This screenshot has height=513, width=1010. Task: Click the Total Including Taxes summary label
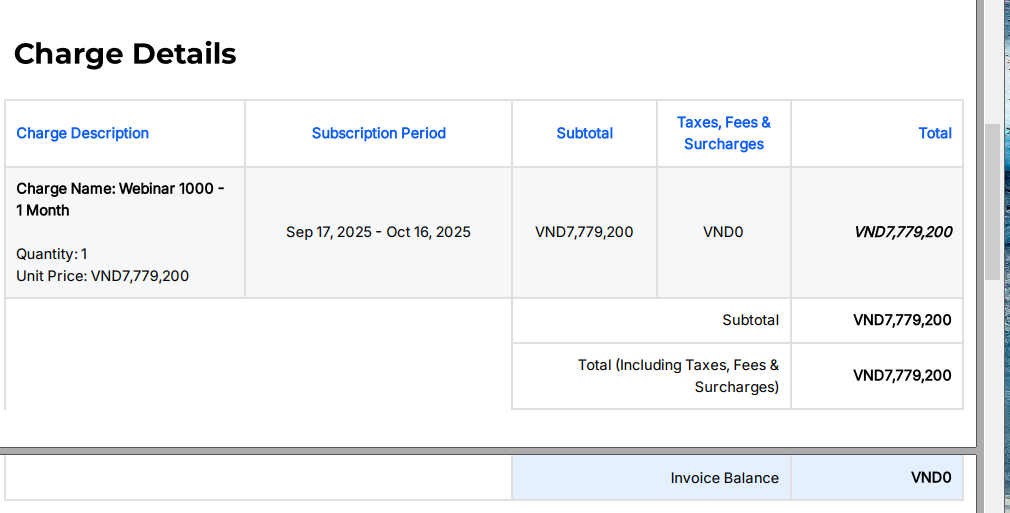click(678, 376)
